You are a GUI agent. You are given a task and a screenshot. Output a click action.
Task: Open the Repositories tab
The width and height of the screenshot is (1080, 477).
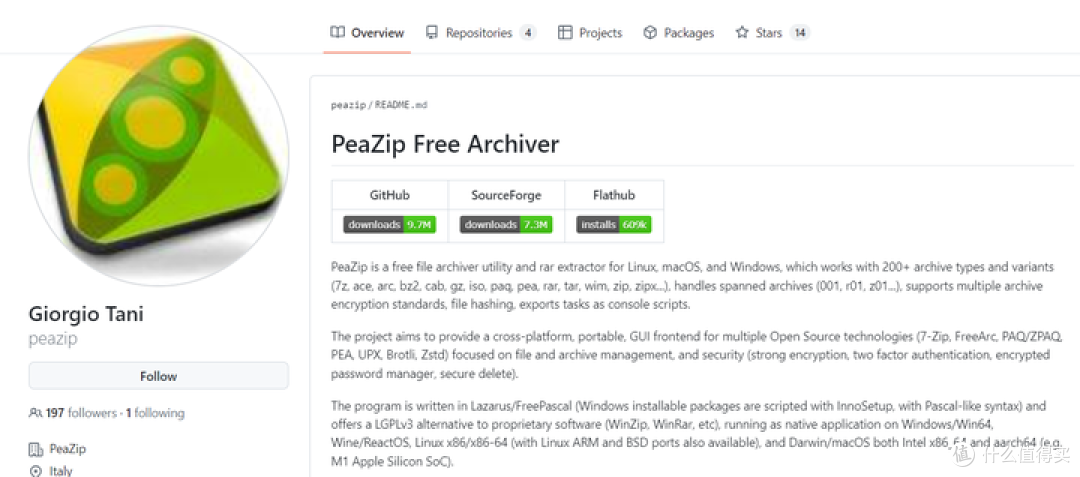[481, 32]
